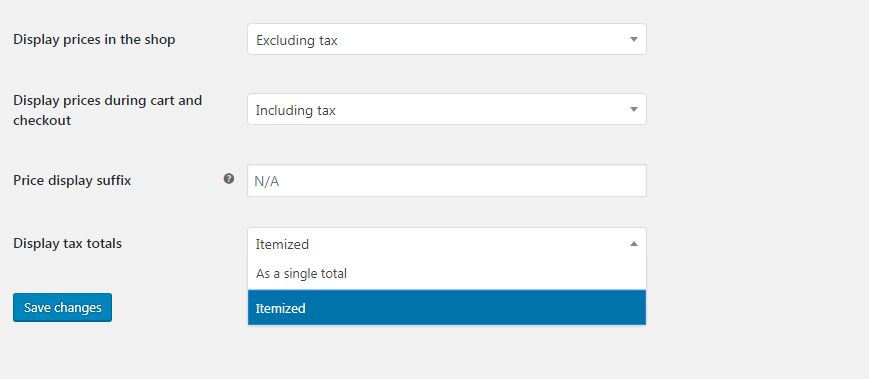The width and height of the screenshot is (869, 379).
Task: Pick As a single total from the tax totals list
Action: click(x=301, y=274)
